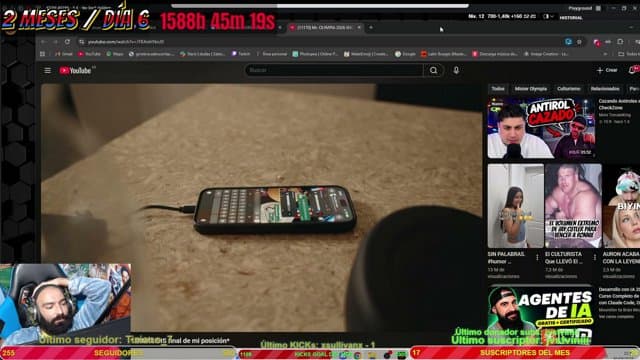Open the apps grid in bookmarks bar
This screenshot has width=640, height=360.
(x=42, y=54)
